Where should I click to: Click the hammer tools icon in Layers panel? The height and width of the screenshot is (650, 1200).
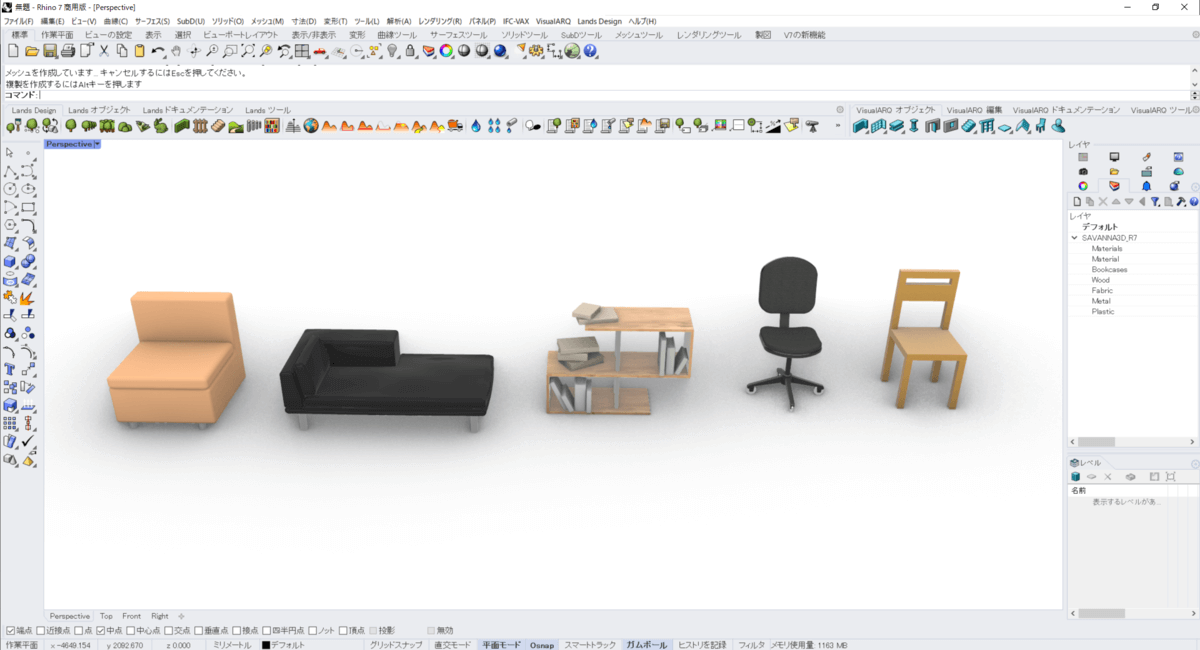tap(1181, 201)
